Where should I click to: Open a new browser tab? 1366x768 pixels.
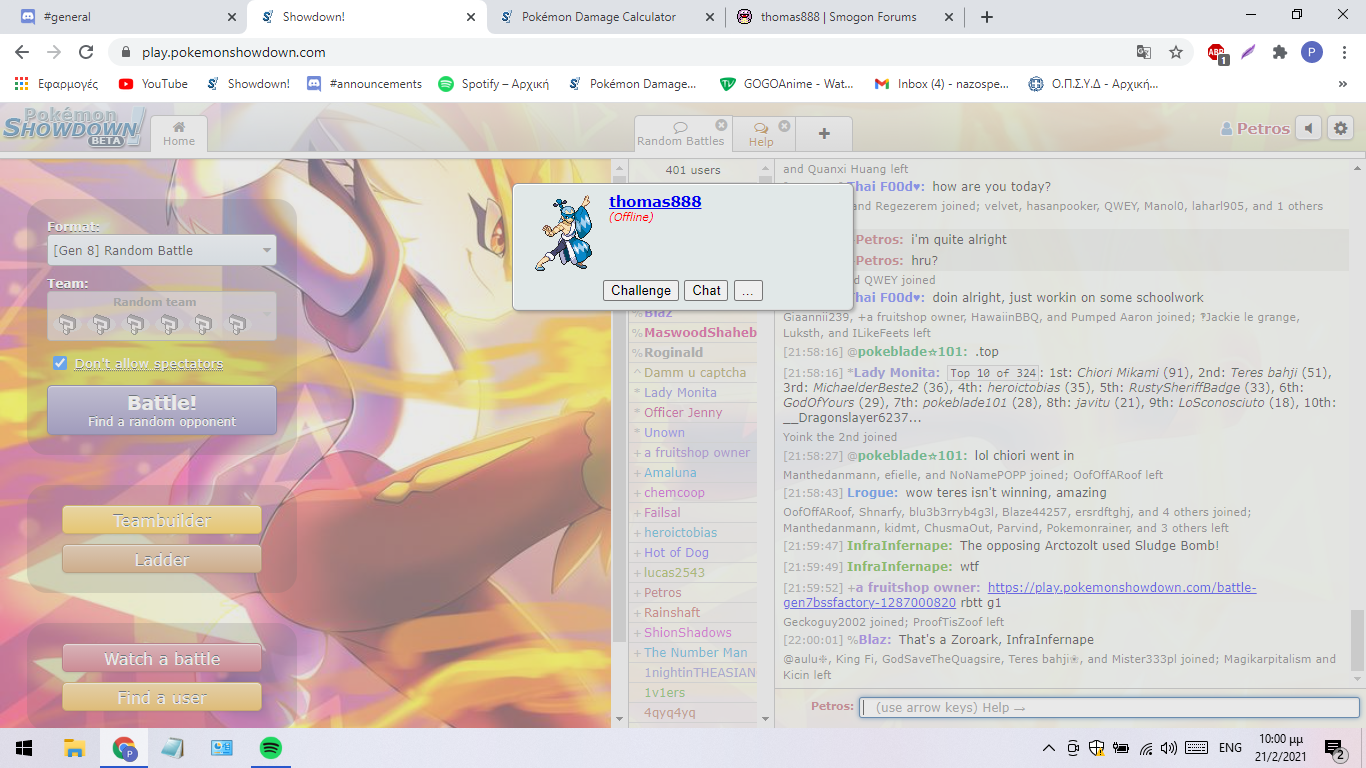[987, 16]
